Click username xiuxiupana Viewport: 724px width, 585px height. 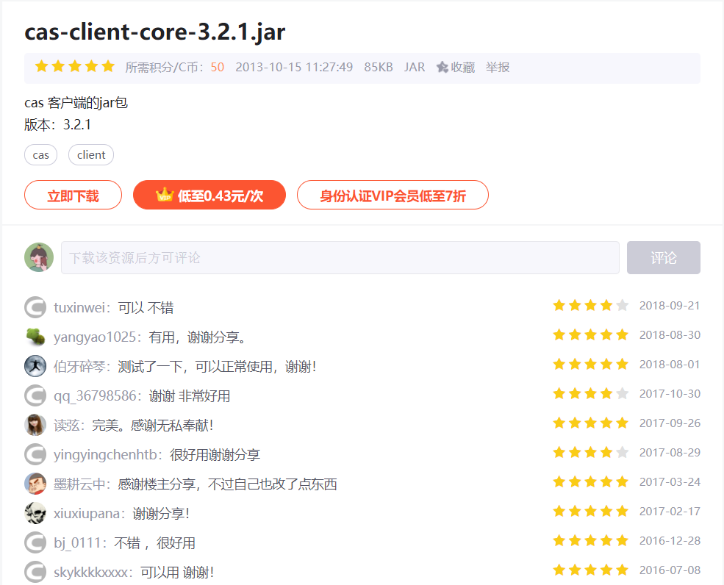pos(87,513)
